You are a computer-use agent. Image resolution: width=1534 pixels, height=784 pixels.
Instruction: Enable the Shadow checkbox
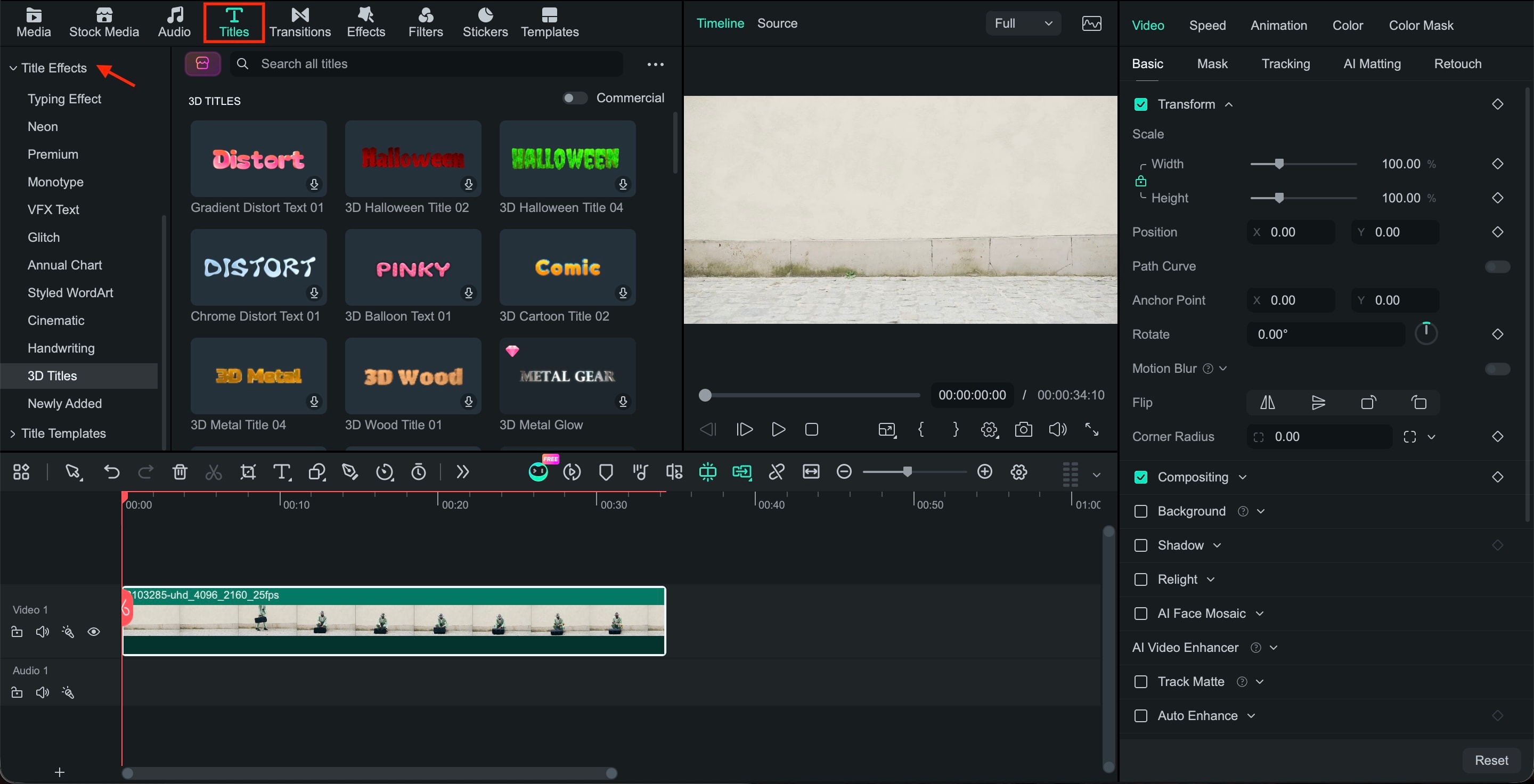pyautogui.click(x=1140, y=545)
